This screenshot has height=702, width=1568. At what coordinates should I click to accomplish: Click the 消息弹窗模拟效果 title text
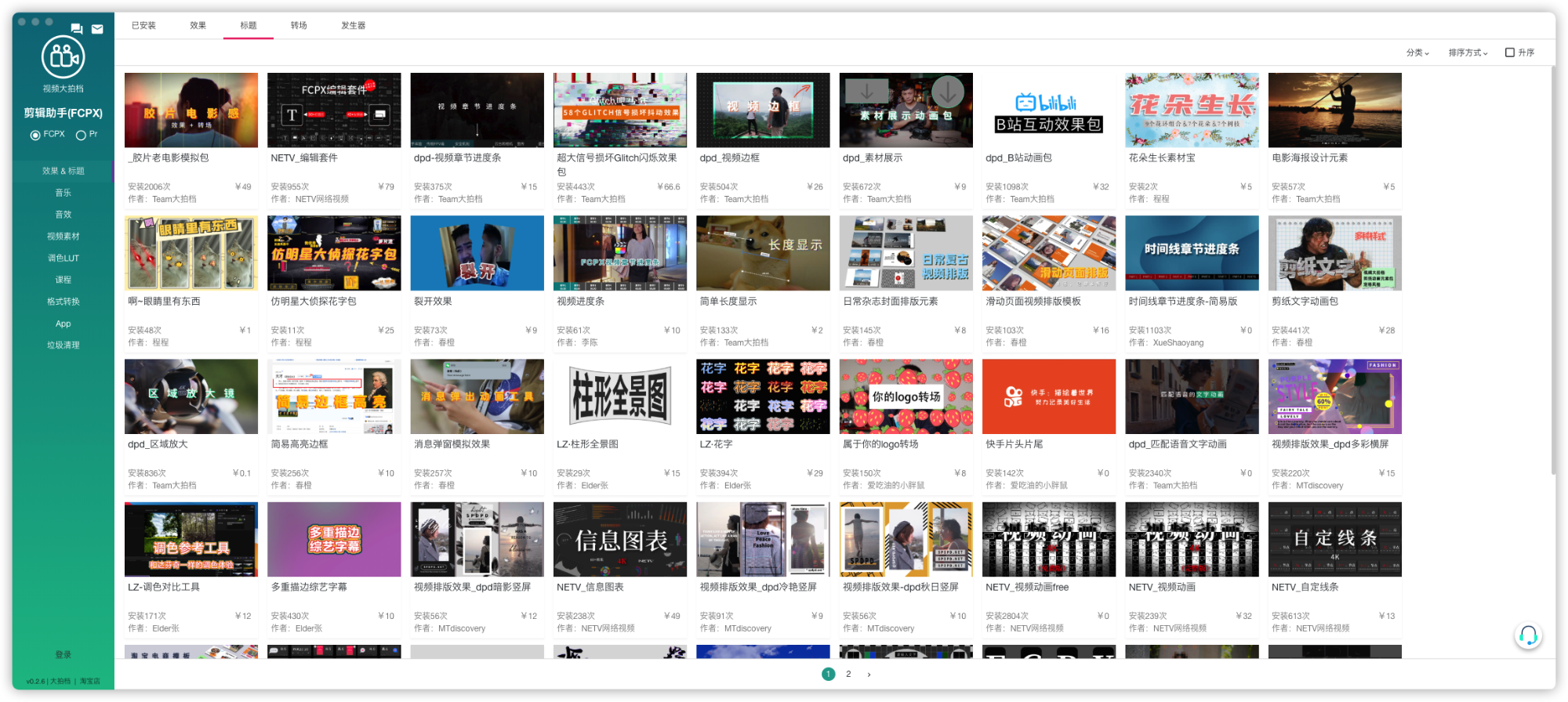pyautogui.click(x=452, y=444)
